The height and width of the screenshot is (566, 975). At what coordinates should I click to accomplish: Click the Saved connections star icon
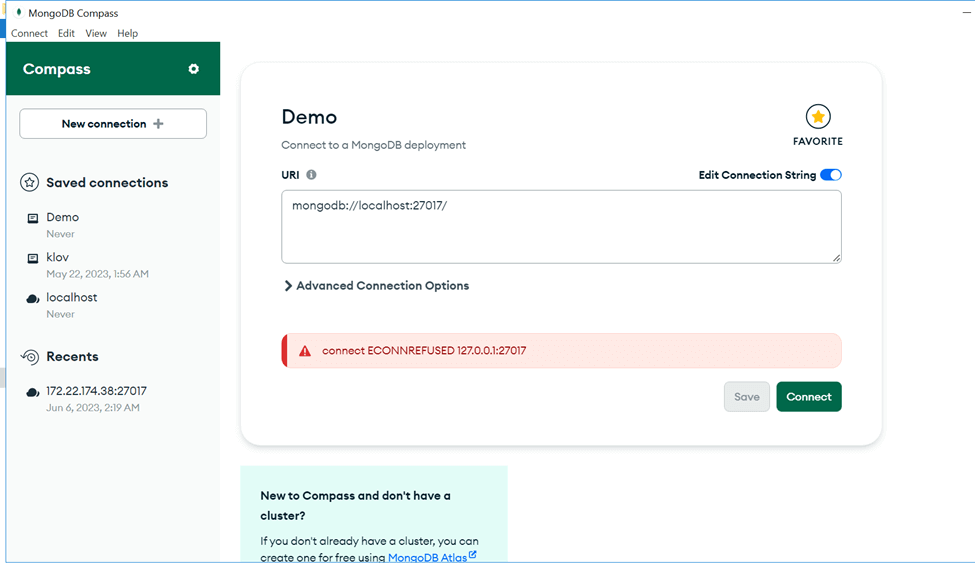[29, 182]
